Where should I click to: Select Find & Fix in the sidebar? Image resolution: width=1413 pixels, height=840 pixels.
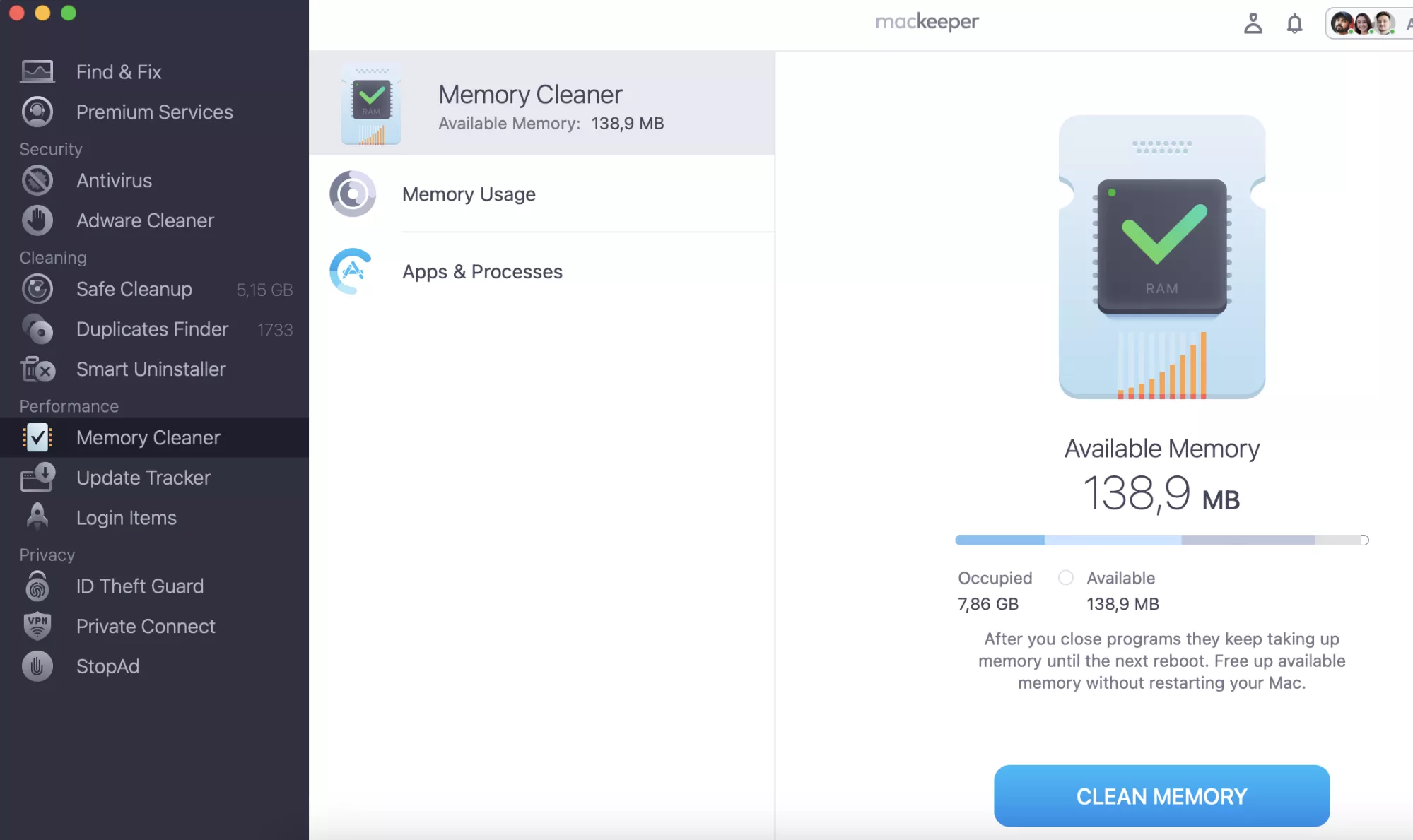click(119, 71)
